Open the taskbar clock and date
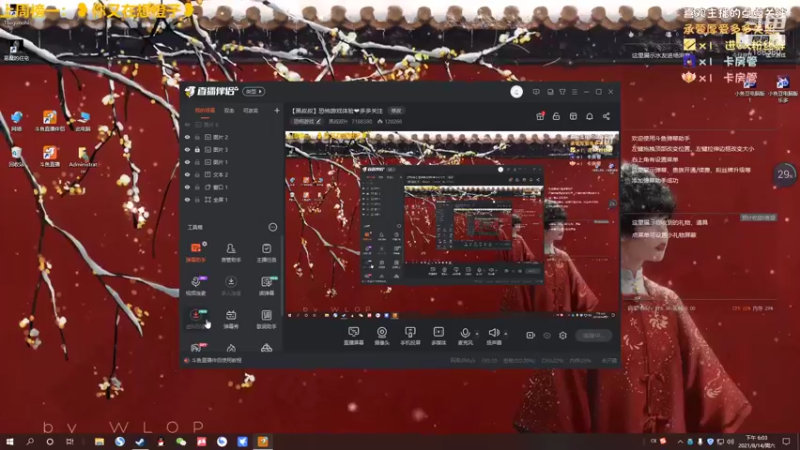The height and width of the screenshot is (450, 800). click(x=756, y=441)
